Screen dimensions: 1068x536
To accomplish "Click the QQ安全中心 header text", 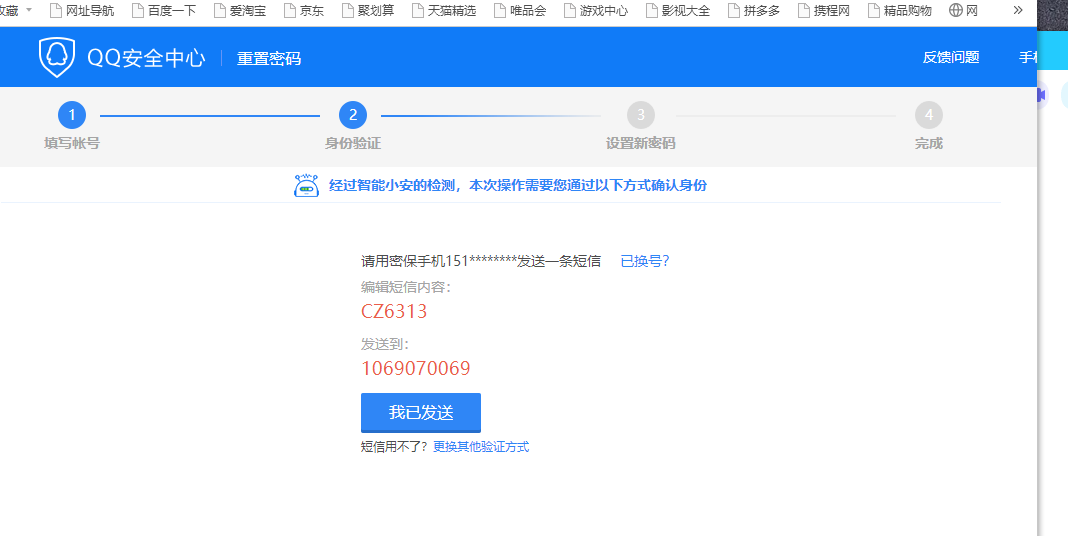I will tap(146, 58).
